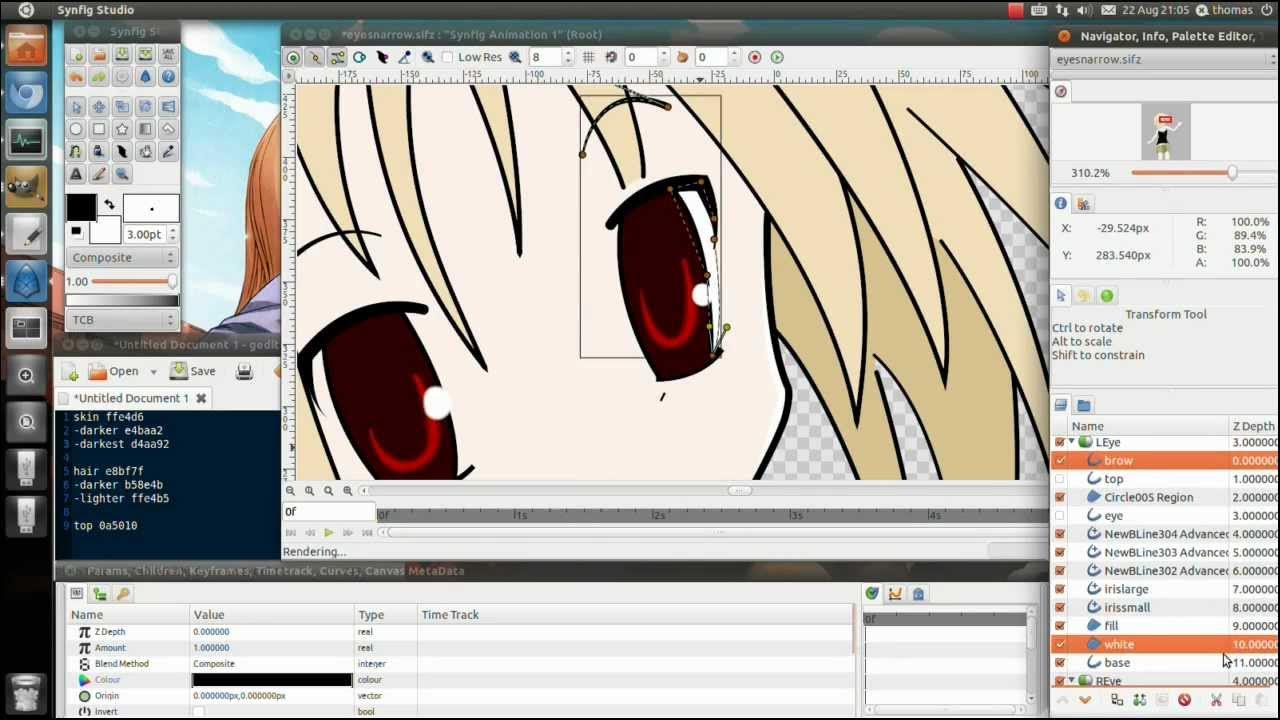Select the Mirror tool in the toolbox
Screen dimensions: 1280x720
point(168,107)
